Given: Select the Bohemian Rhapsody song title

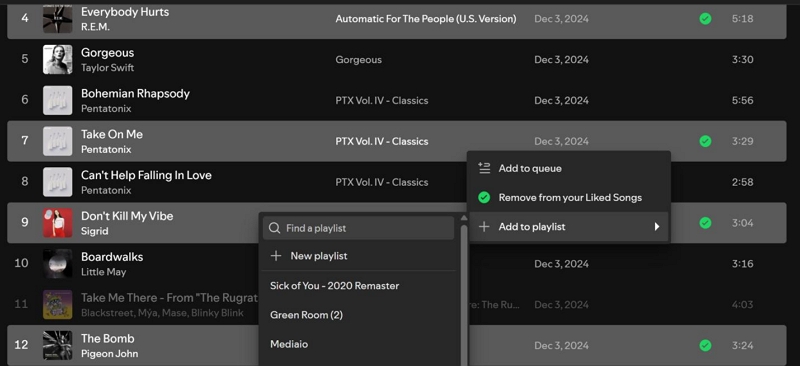Looking at the screenshot, I should pyautogui.click(x=135, y=93).
